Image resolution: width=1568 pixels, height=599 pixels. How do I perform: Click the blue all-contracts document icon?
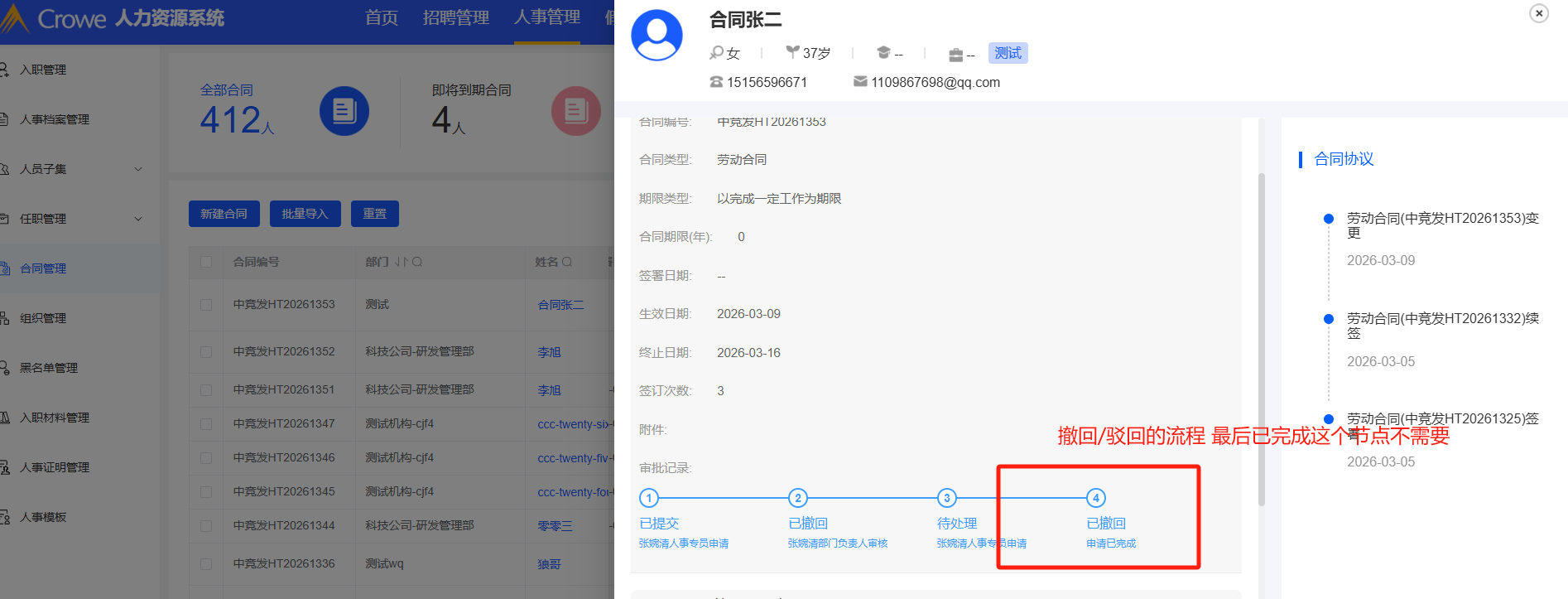tap(344, 111)
